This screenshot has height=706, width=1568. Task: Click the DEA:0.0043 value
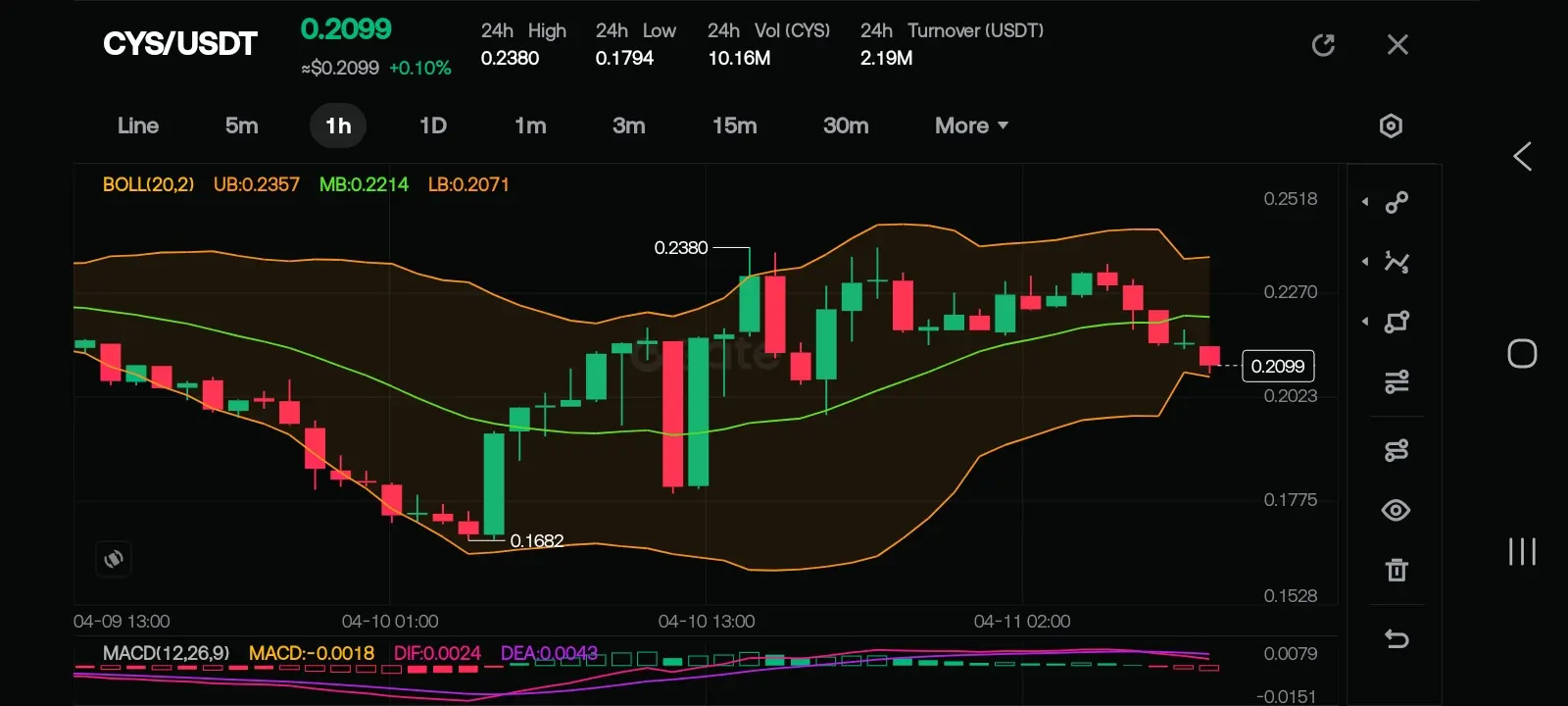[x=549, y=653]
